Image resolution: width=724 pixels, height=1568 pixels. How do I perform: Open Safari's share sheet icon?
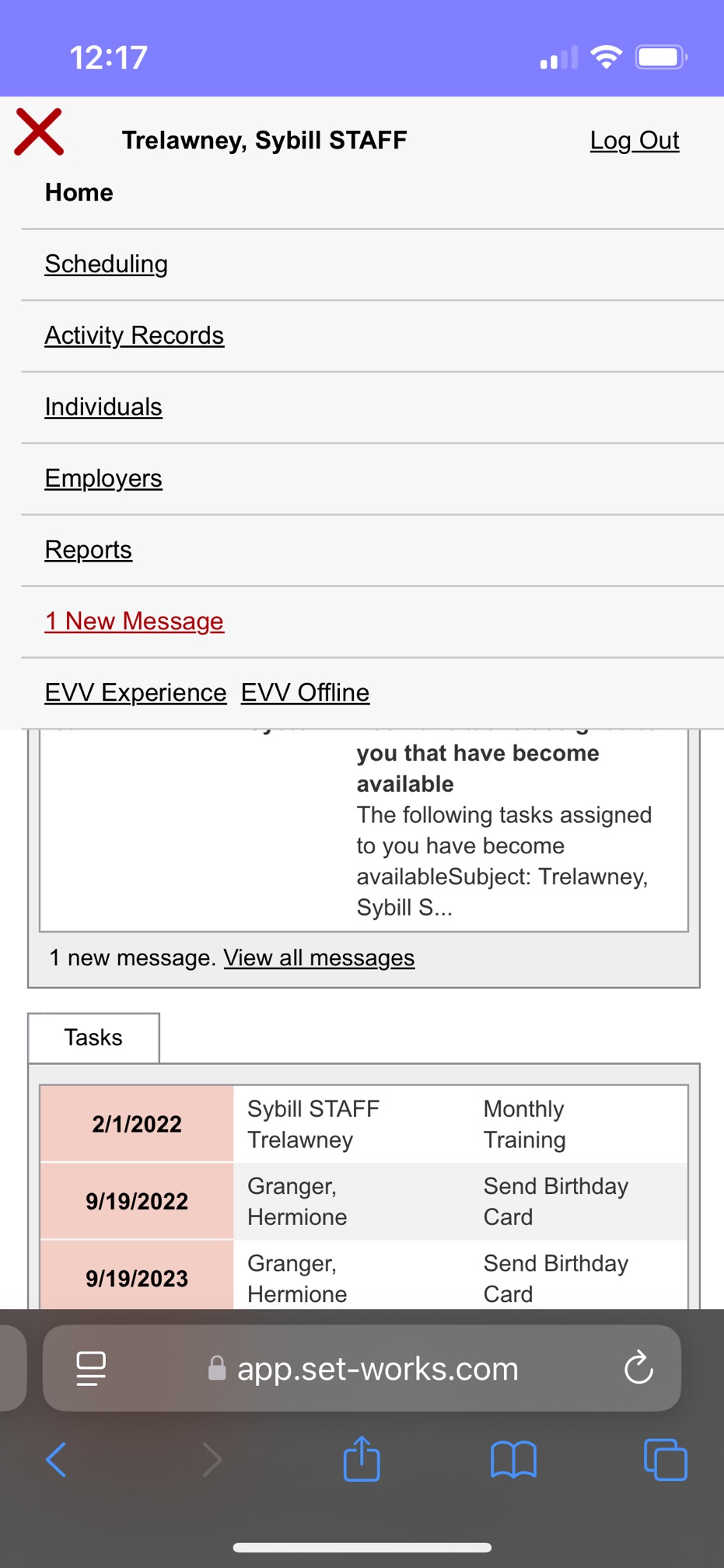pyautogui.click(x=362, y=1459)
